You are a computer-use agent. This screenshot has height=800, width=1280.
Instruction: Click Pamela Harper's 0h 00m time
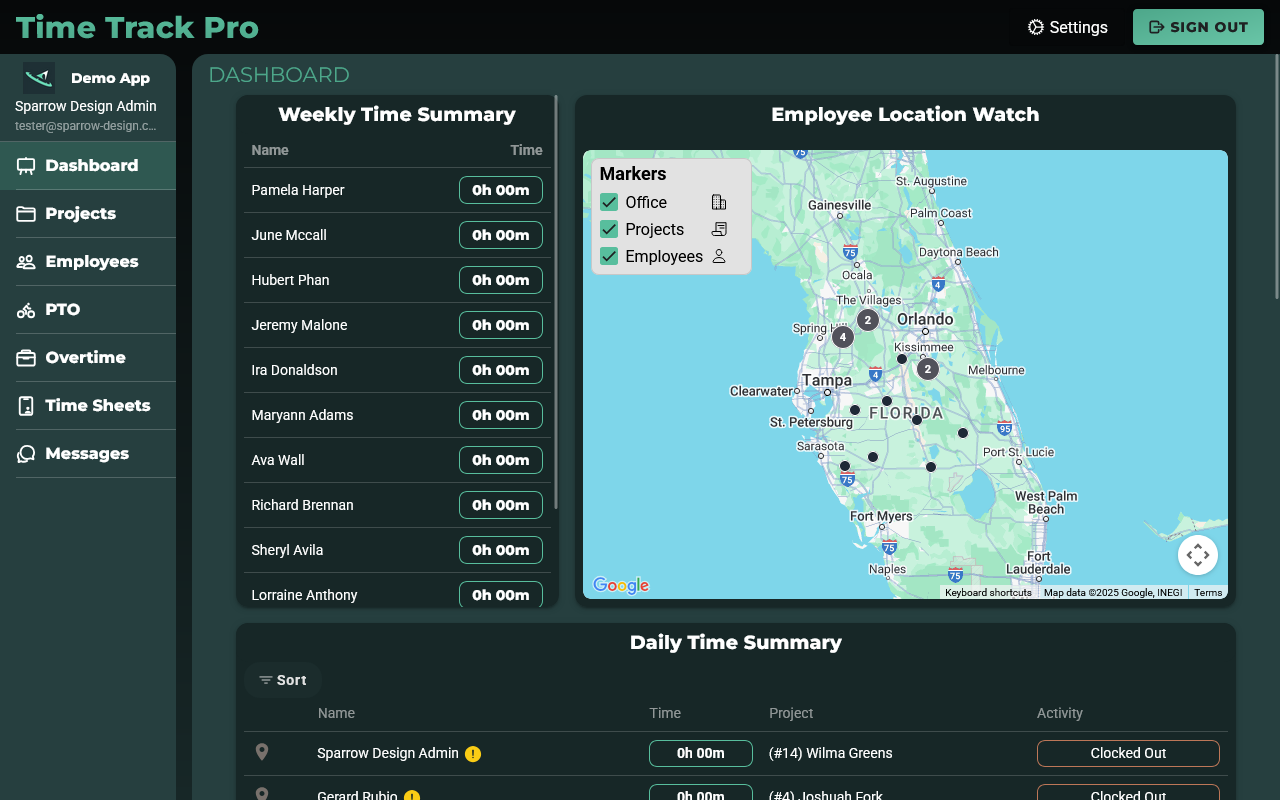[501, 190]
